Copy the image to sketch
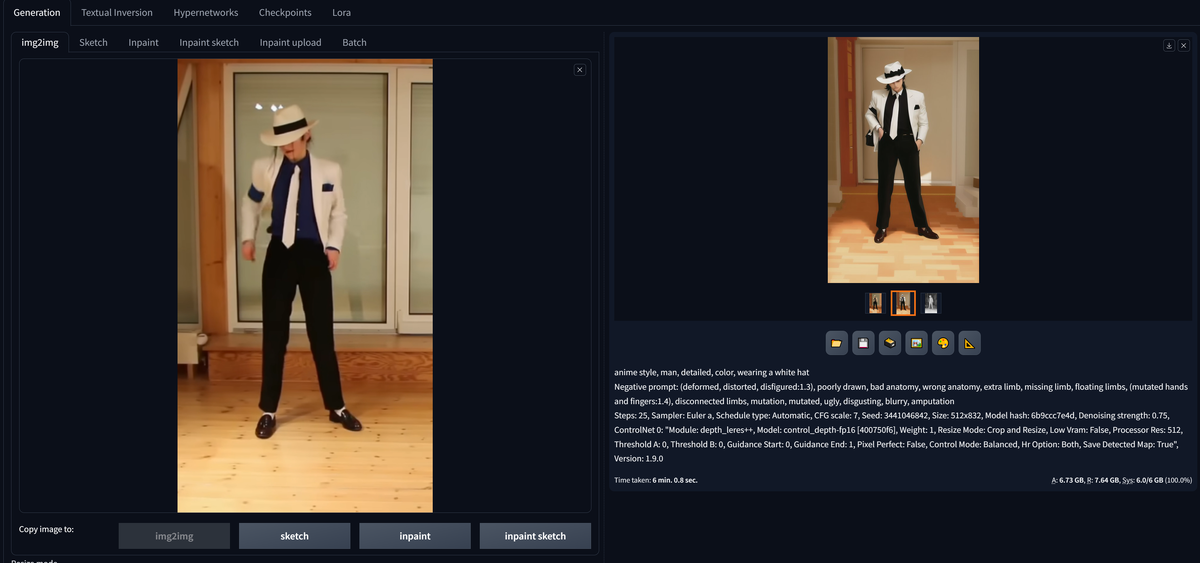Screen dimensions: 1200x563 click(x=294, y=536)
